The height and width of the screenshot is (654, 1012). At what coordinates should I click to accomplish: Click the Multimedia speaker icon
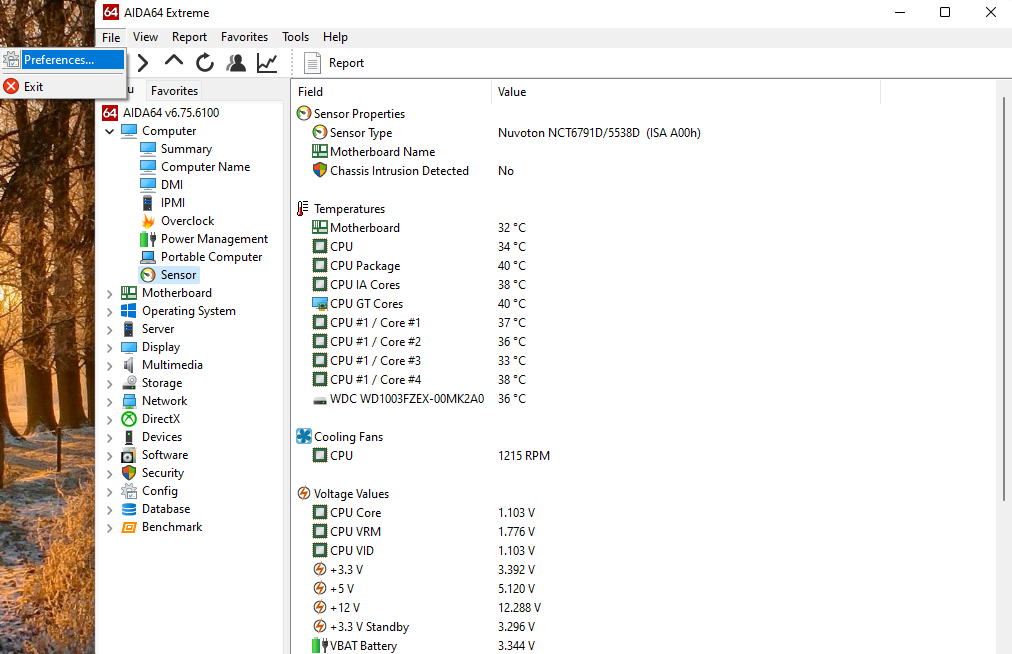(129, 365)
